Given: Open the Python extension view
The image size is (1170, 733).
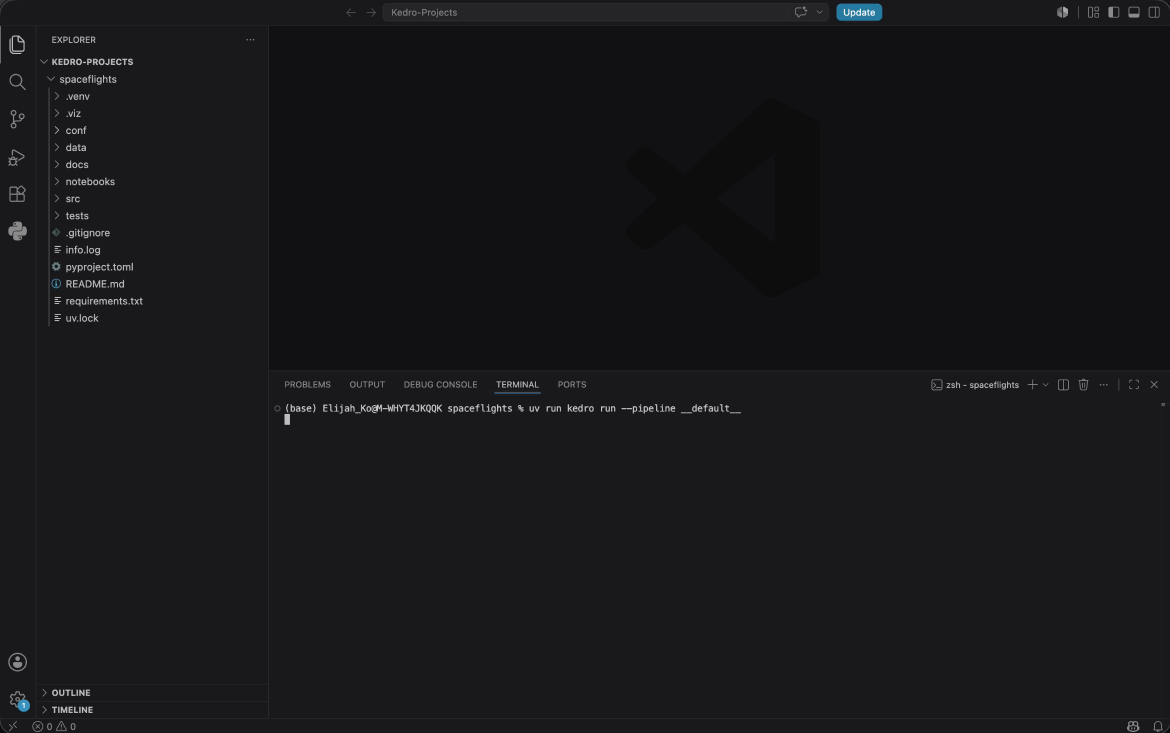Looking at the screenshot, I should pyautogui.click(x=17, y=231).
